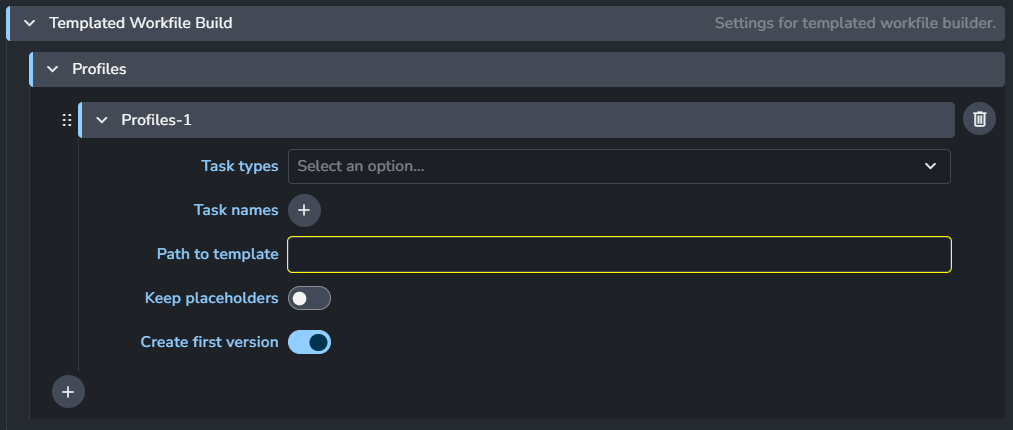Screen dimensions: 1013x430
Task: Click the Templated Workfile Build title
Action: click(141, 23)
